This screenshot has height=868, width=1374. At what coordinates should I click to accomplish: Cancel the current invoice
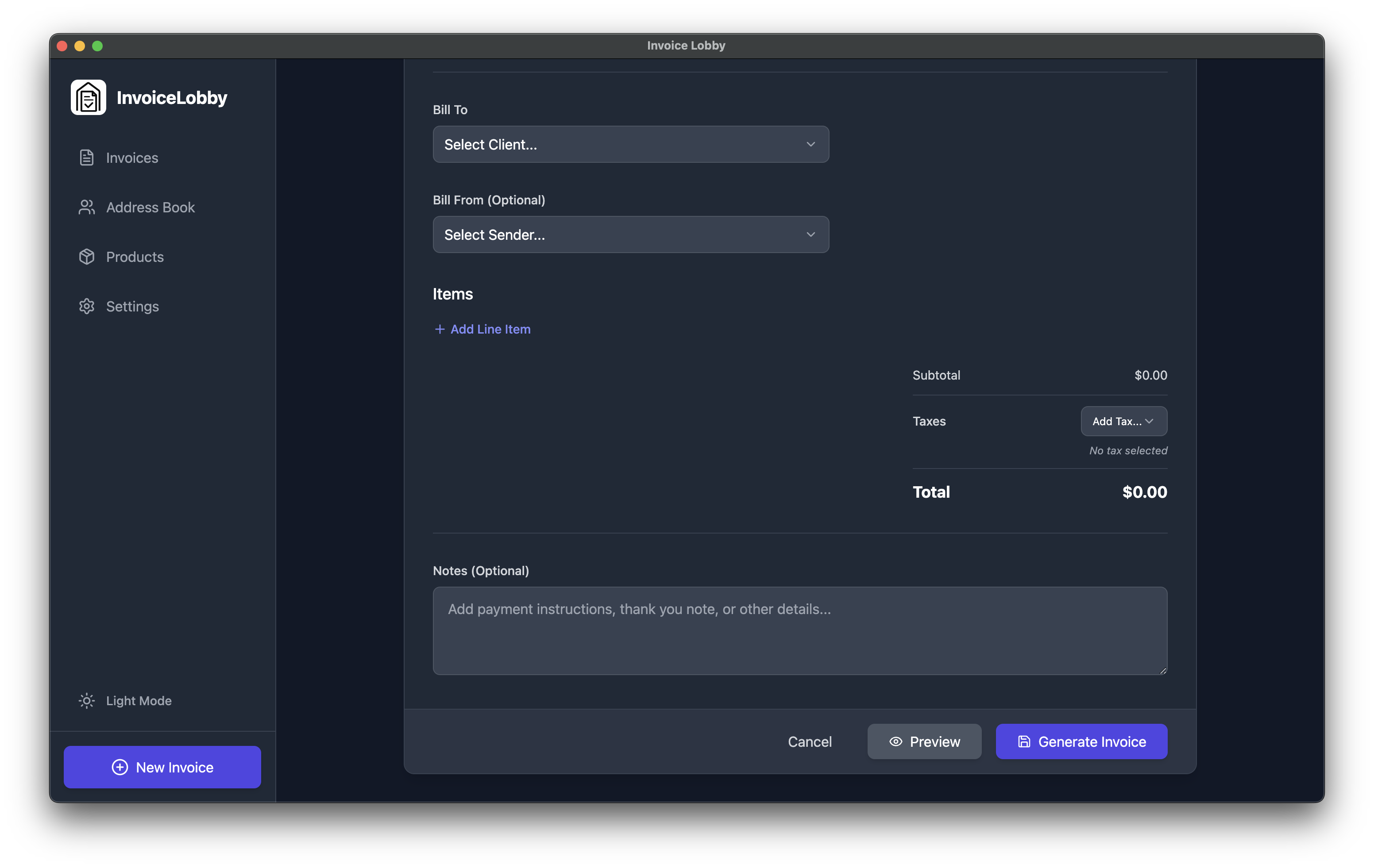point(810,741)
